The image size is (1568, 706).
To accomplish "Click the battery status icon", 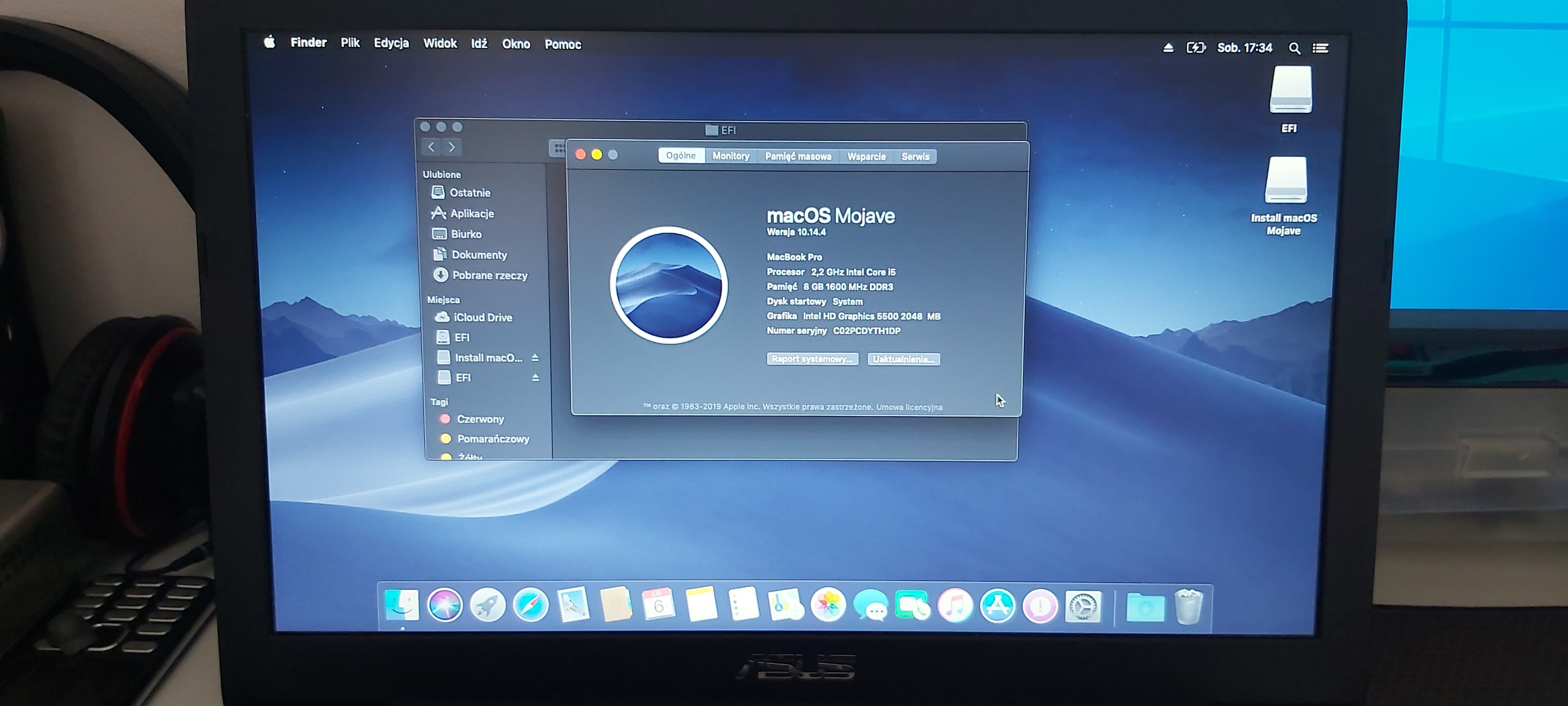I will tap(1195, 47).
